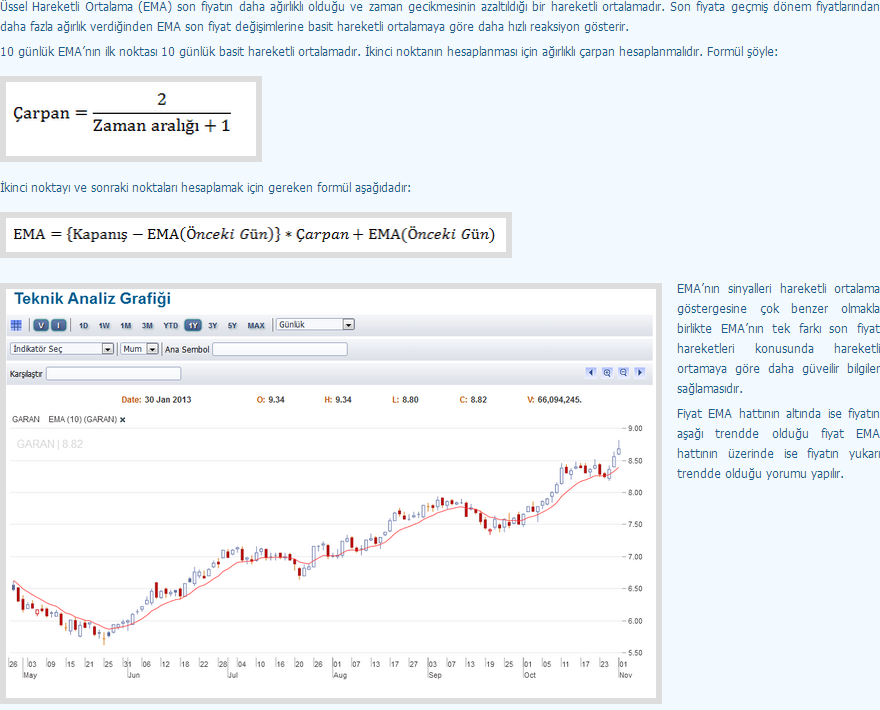Click the GARAN legend label
This screenshot has height=710, width=880.
tap(26, 419)
